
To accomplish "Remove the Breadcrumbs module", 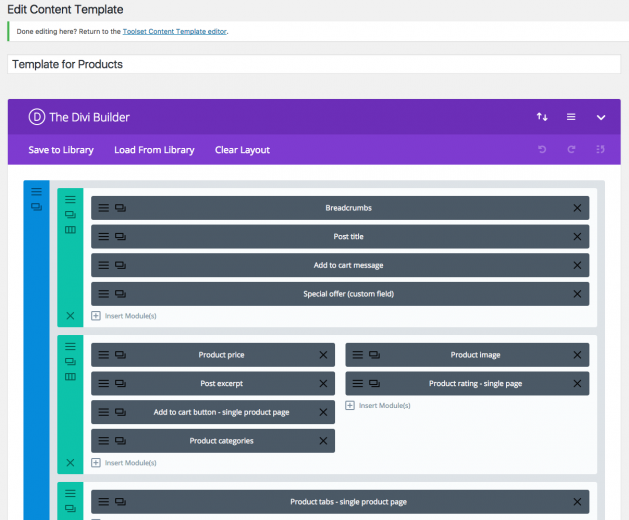I will tap(577, 208).
